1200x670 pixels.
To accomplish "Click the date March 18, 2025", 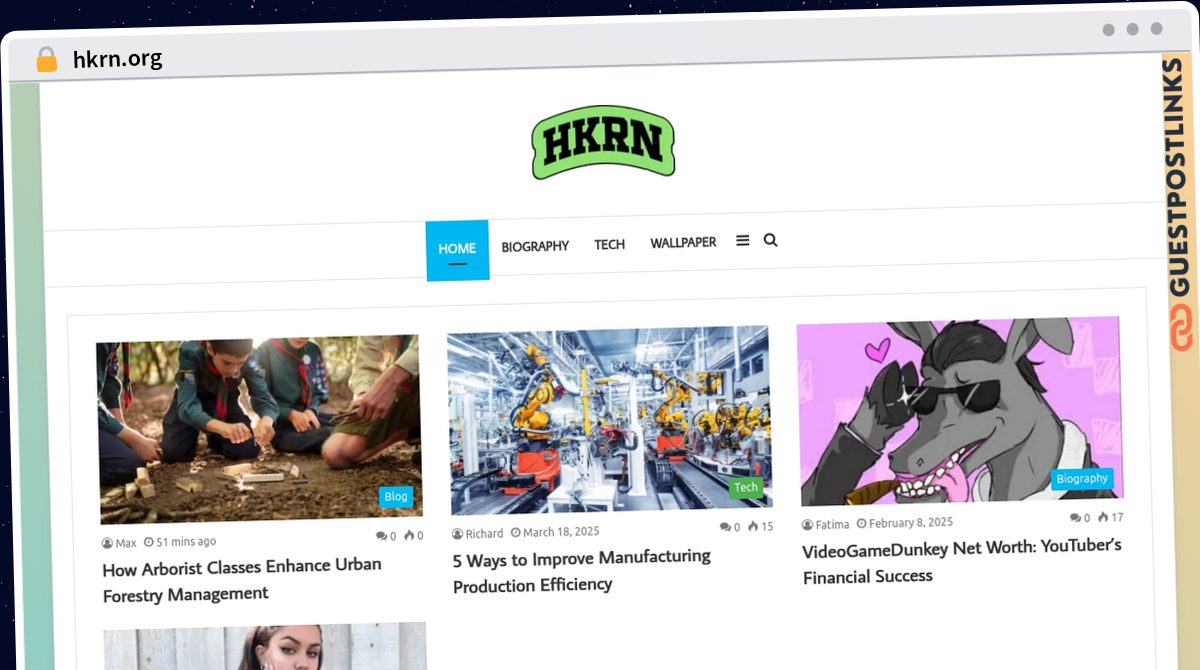I will 561,532.
